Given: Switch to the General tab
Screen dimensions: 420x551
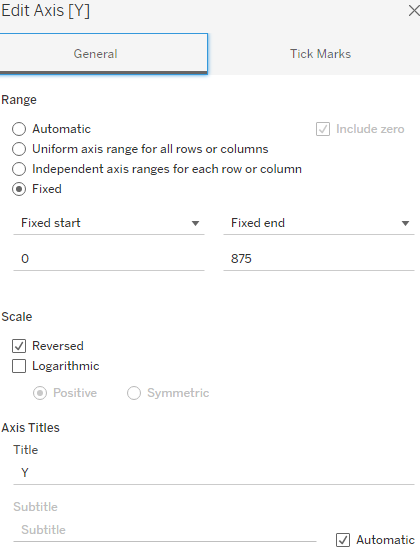Looking at the screenshot, I should (103, 54).
